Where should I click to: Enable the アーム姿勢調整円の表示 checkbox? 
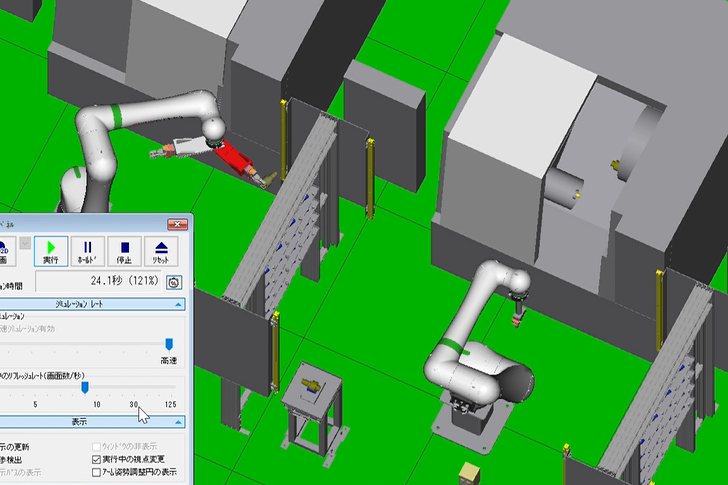pyautogui.click(x=96, y=472)
